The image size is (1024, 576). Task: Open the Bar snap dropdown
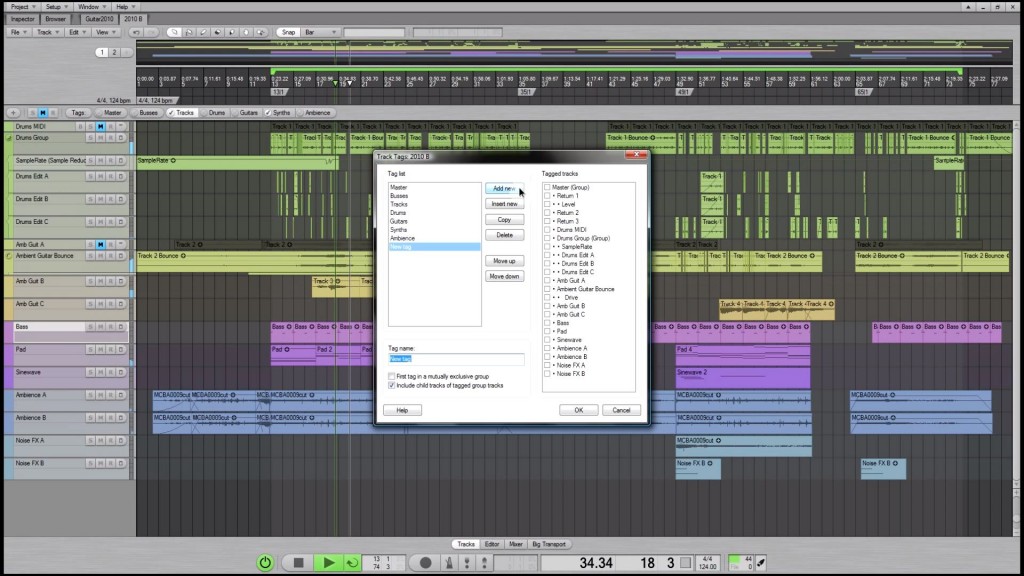click(x=321, y=32)
